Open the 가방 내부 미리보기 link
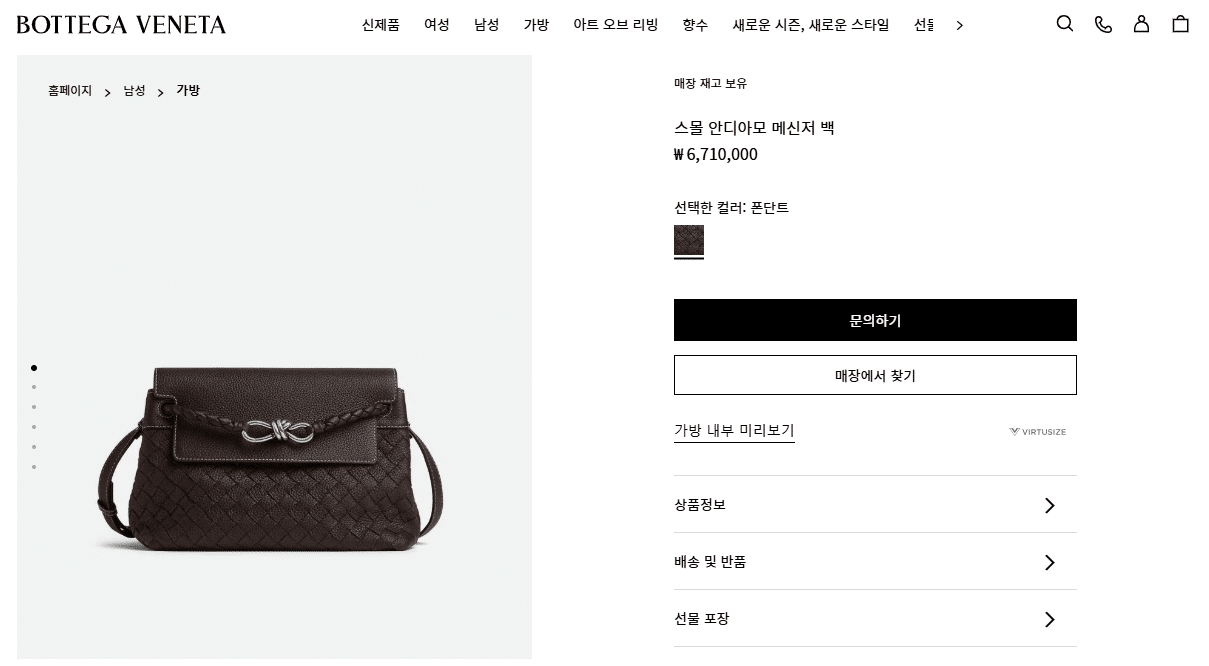This screenshot has width=1209, height=666. click(x=734, y=431)
